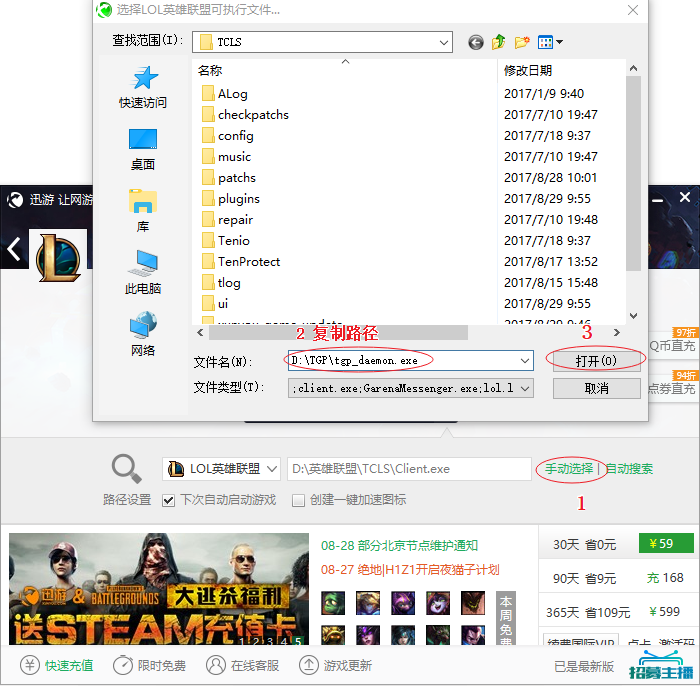Enable 创建一键加速图标 checkbox

coord(298,500)
